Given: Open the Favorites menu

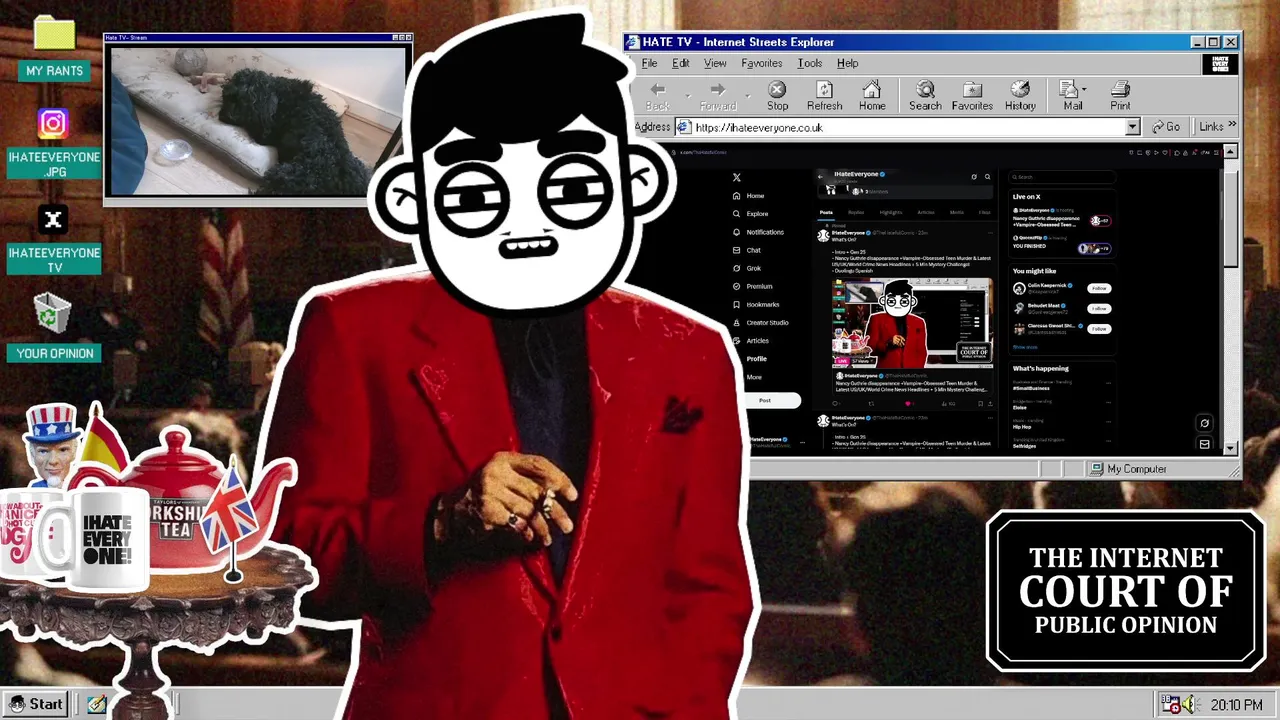Looking at the screenshot, I should click(762, 63).
